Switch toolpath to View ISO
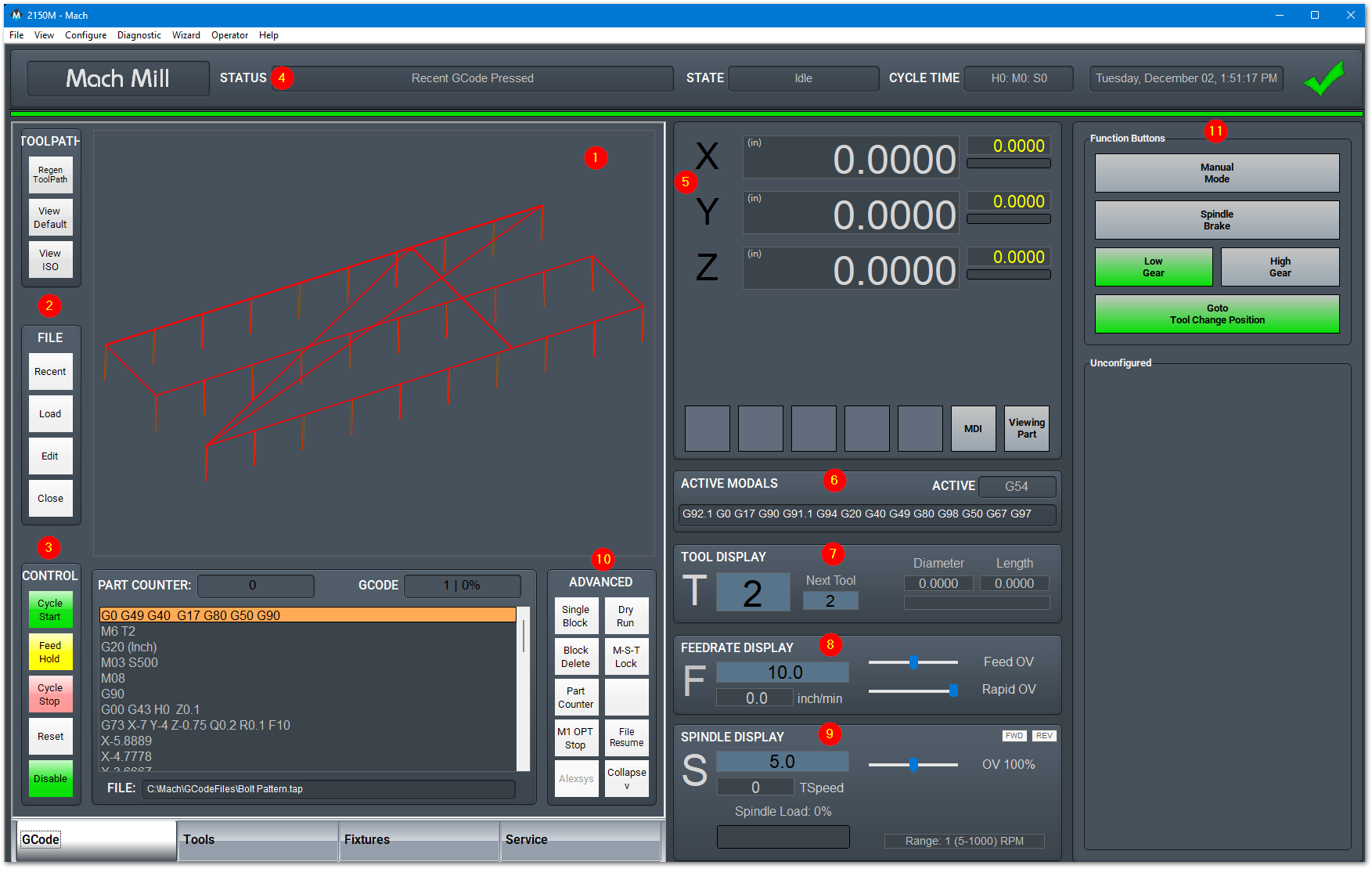Viewport: 1372px width, 869px height. click(x=50, y=260)
